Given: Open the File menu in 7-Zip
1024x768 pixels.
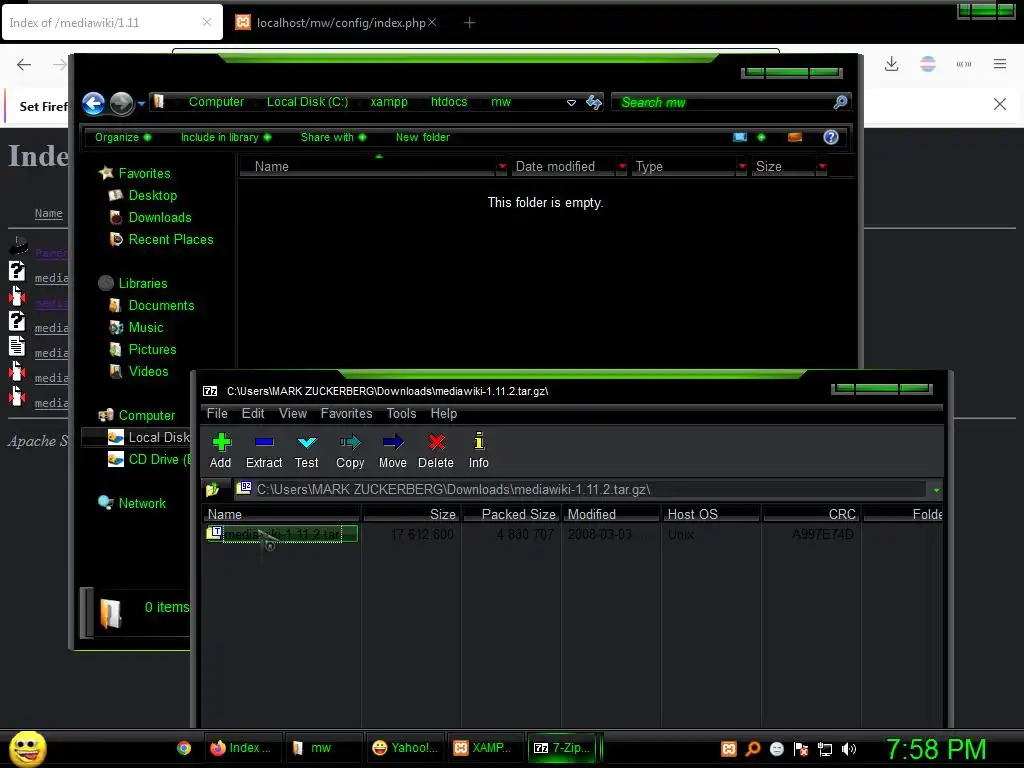Looking at the screenshot, I should [x=217, y=413].
